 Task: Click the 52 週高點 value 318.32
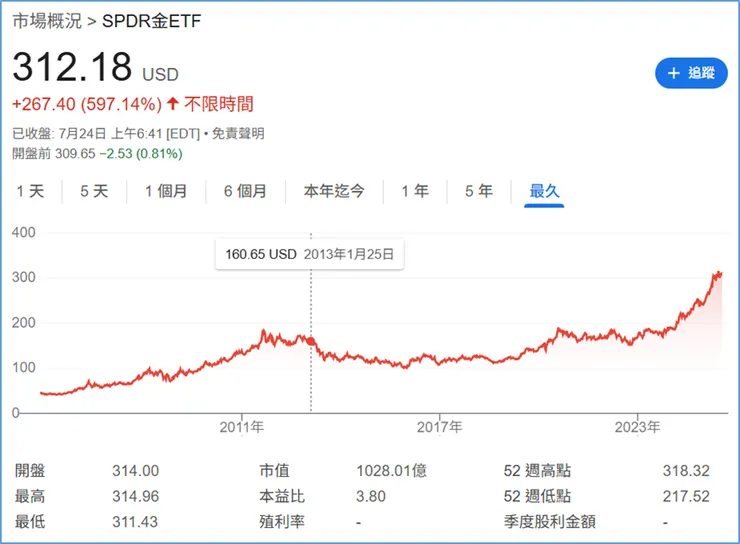pos(686,470)
